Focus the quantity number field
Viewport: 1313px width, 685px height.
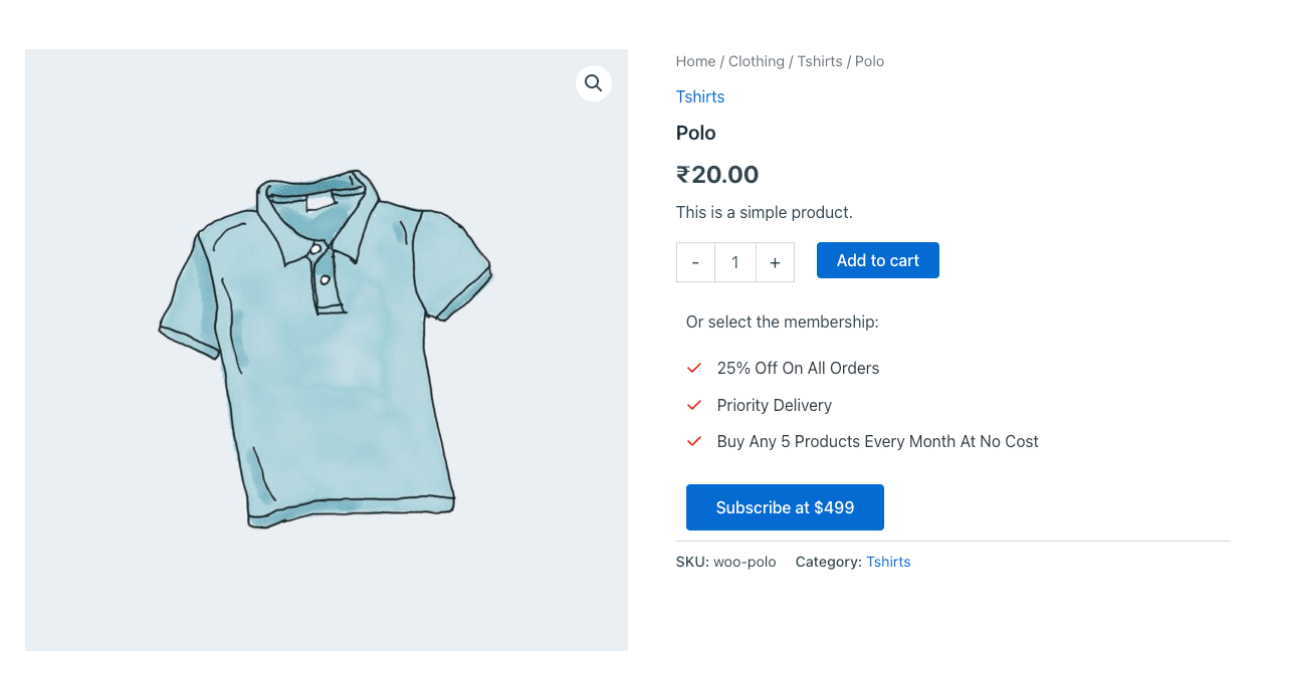735,262
